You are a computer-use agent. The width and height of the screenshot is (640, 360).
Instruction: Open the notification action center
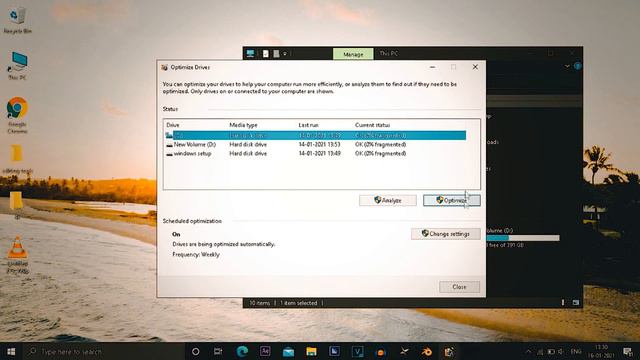click(628, 351)
